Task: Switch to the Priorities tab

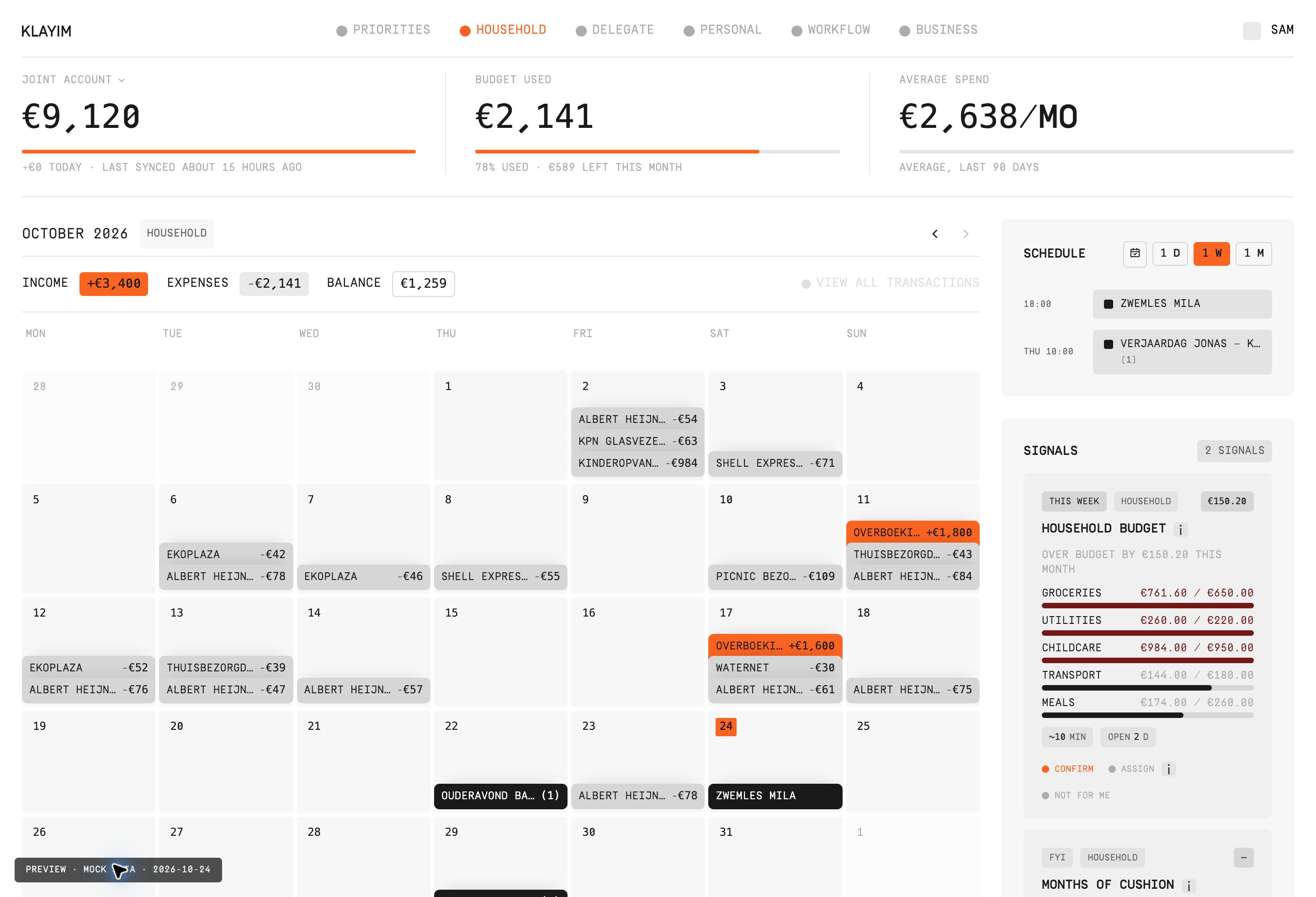Action: pyautogui.click(x=383, y=30)
